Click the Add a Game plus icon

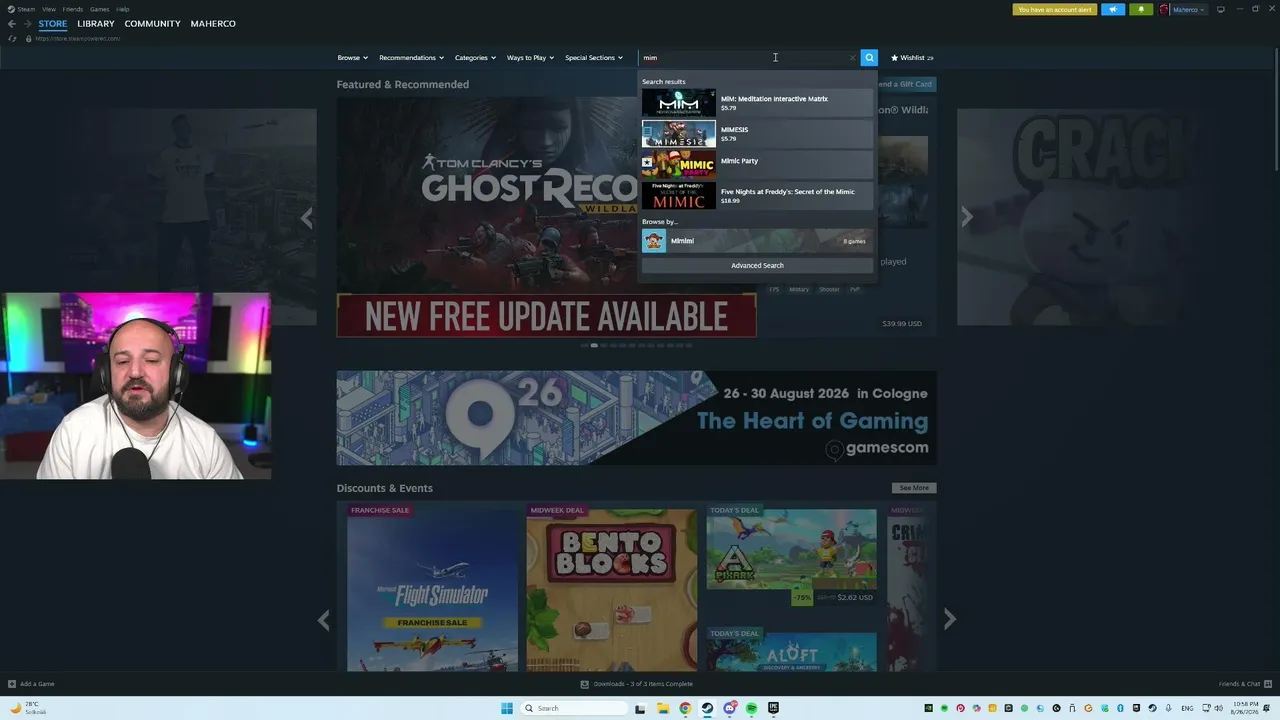(x=12, y=684)
